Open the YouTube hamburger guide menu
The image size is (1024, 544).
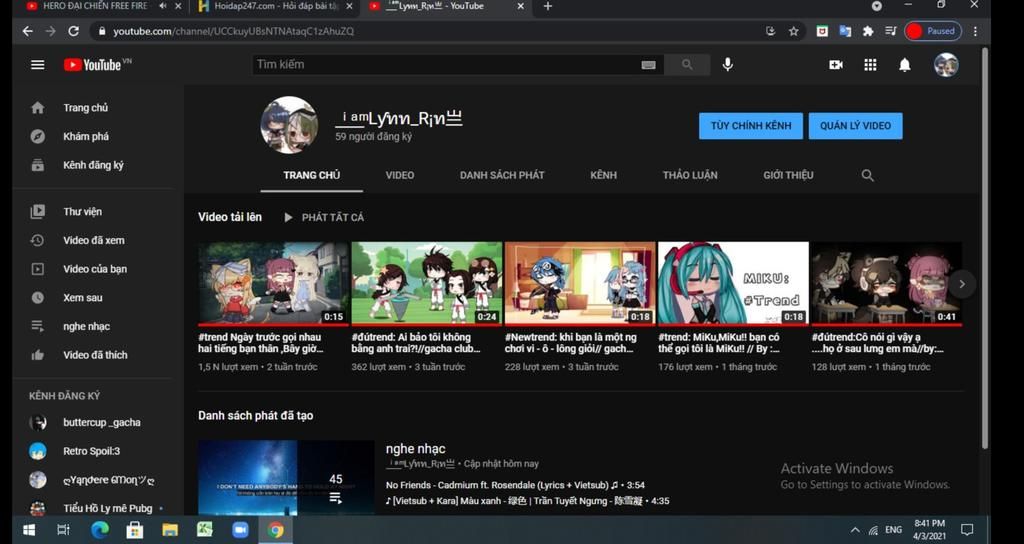38,65
